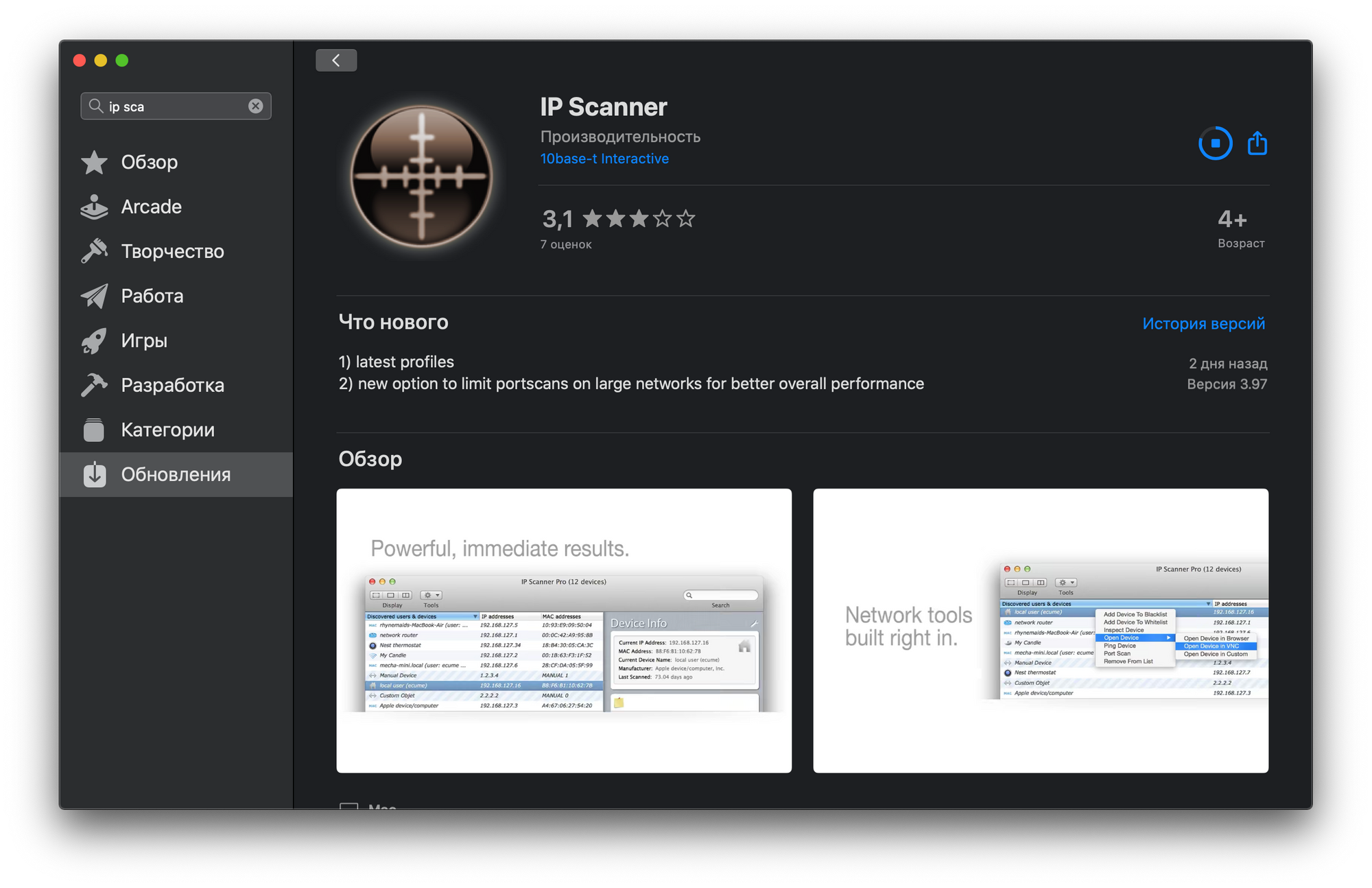Image resolution: width=1372 pixels, height=888 pixels.
Task: Open the Arcade sidebar section
Action: point(151,207)
